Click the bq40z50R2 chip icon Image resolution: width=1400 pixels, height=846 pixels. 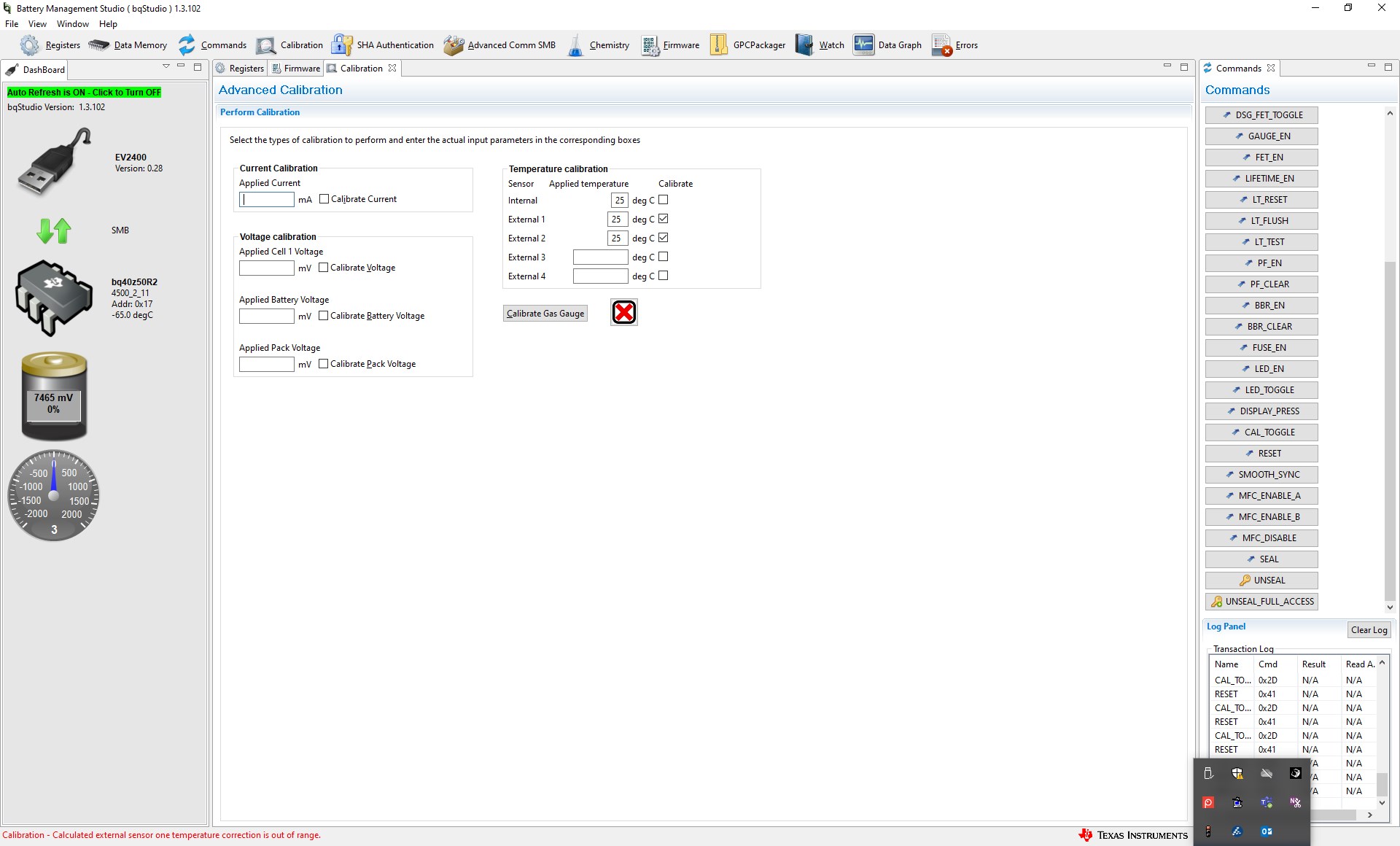coord(54,298)
